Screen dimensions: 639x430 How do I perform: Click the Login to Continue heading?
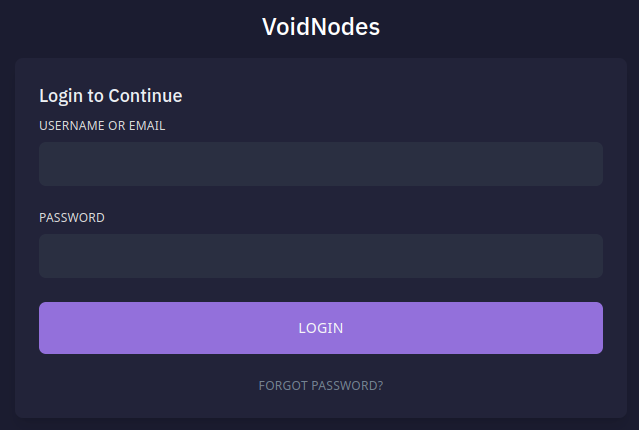point(110,96)
